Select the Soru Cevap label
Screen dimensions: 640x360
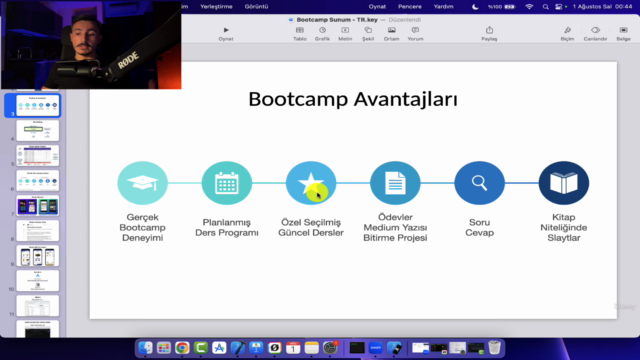[x=479, y=227]
